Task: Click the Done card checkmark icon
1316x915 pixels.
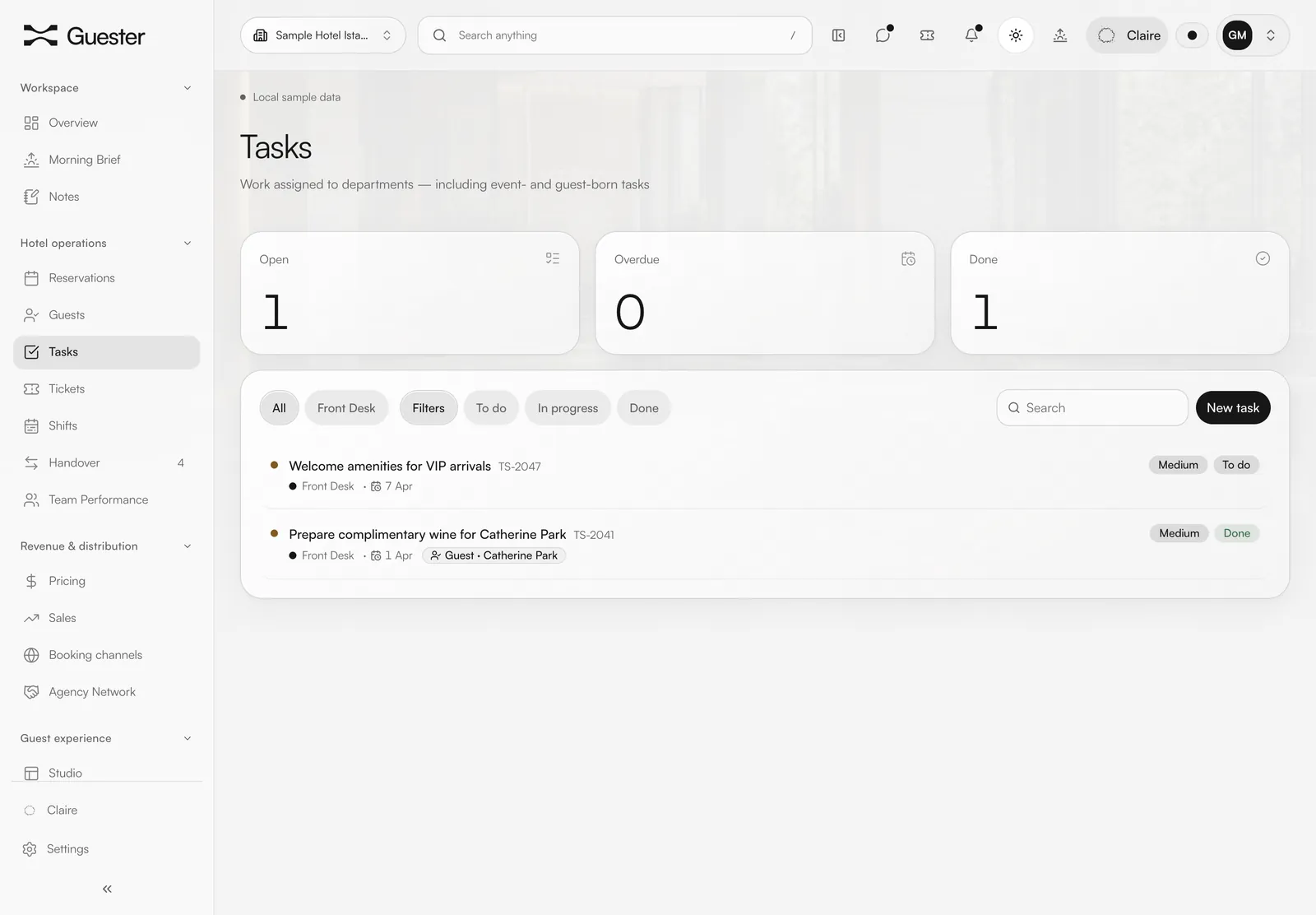Action: tap(1263, 258)
